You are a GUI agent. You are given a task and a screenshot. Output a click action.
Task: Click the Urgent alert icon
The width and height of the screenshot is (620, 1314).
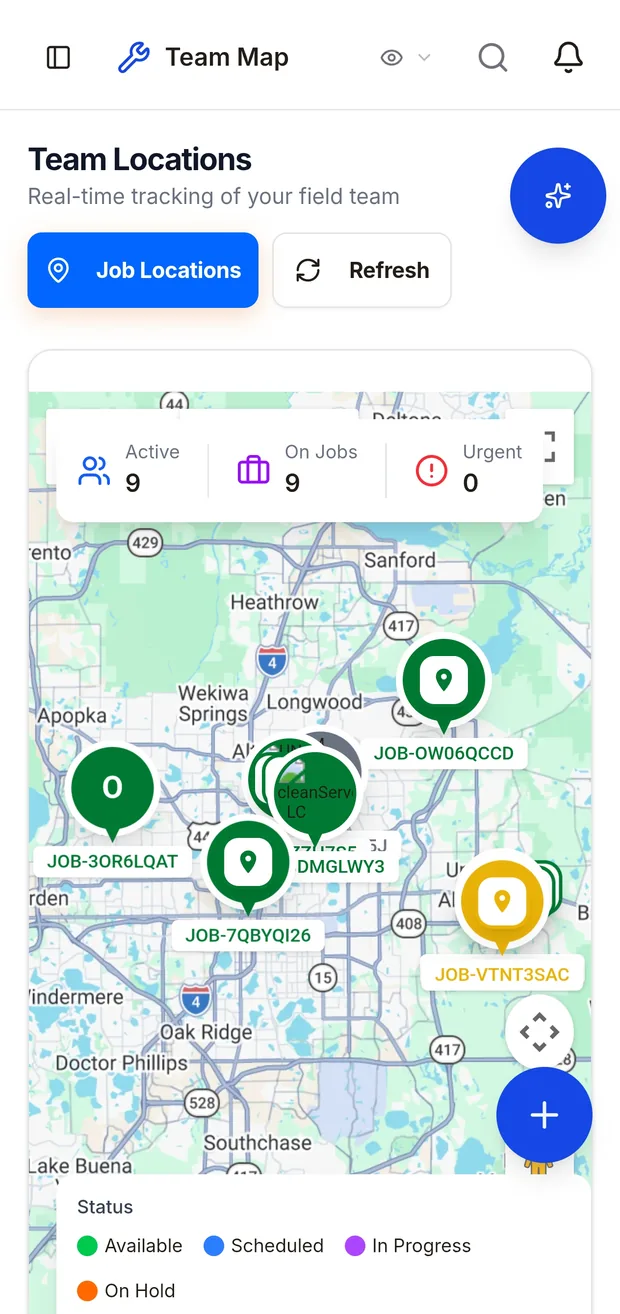(431, 470)
